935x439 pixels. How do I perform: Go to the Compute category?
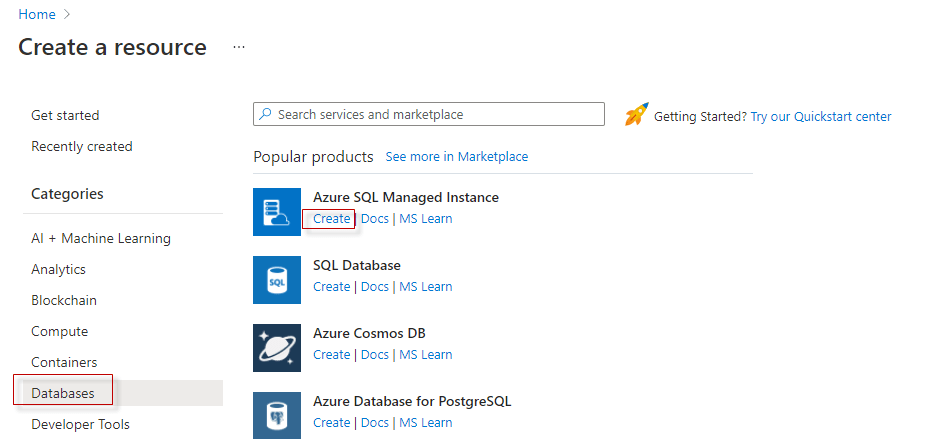(59, 331)
